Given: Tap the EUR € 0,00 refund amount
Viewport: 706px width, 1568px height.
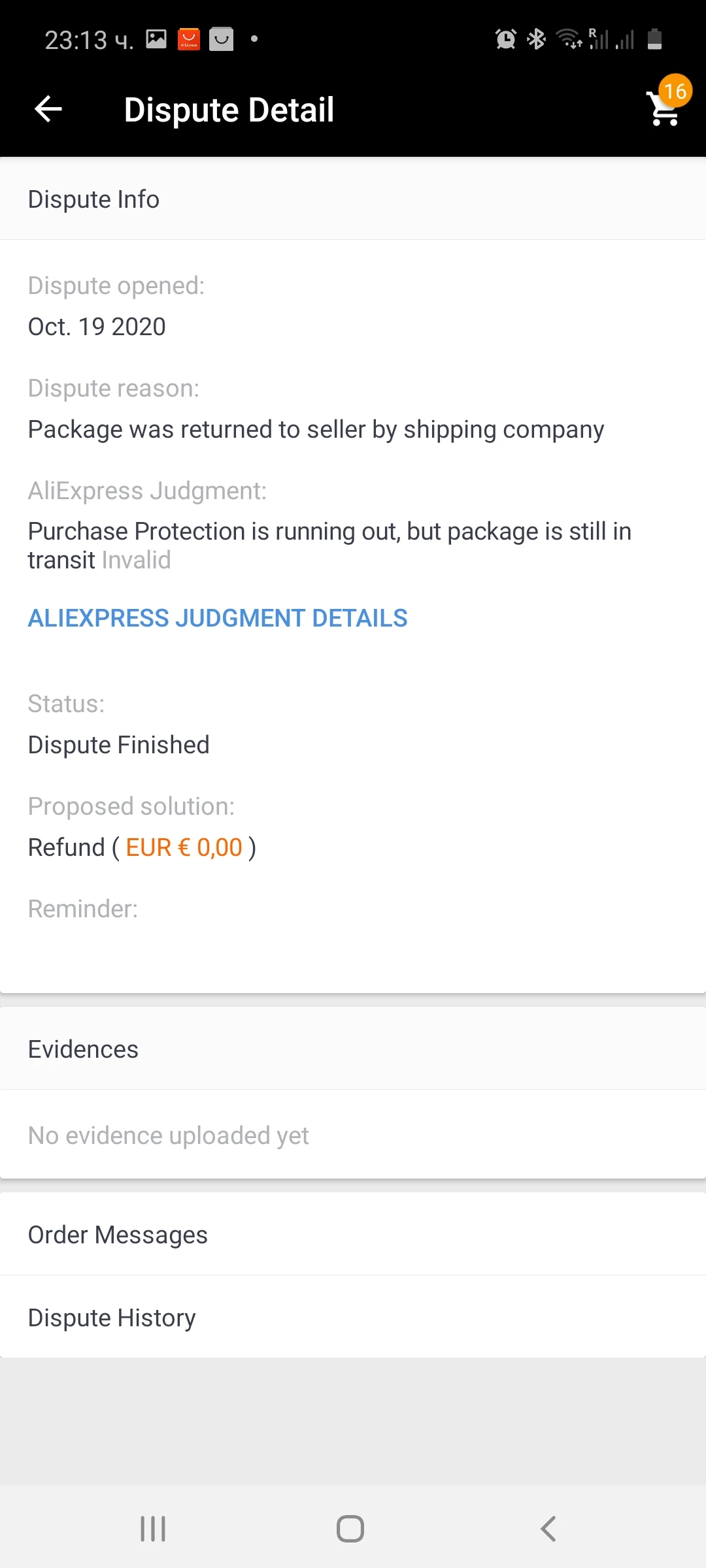Looking at the screenshot, I should coord(184,847).
